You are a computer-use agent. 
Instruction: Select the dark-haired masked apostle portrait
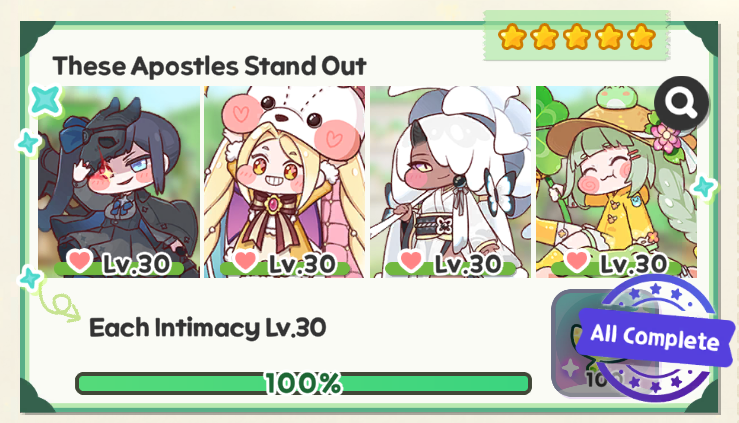point(119,182)
